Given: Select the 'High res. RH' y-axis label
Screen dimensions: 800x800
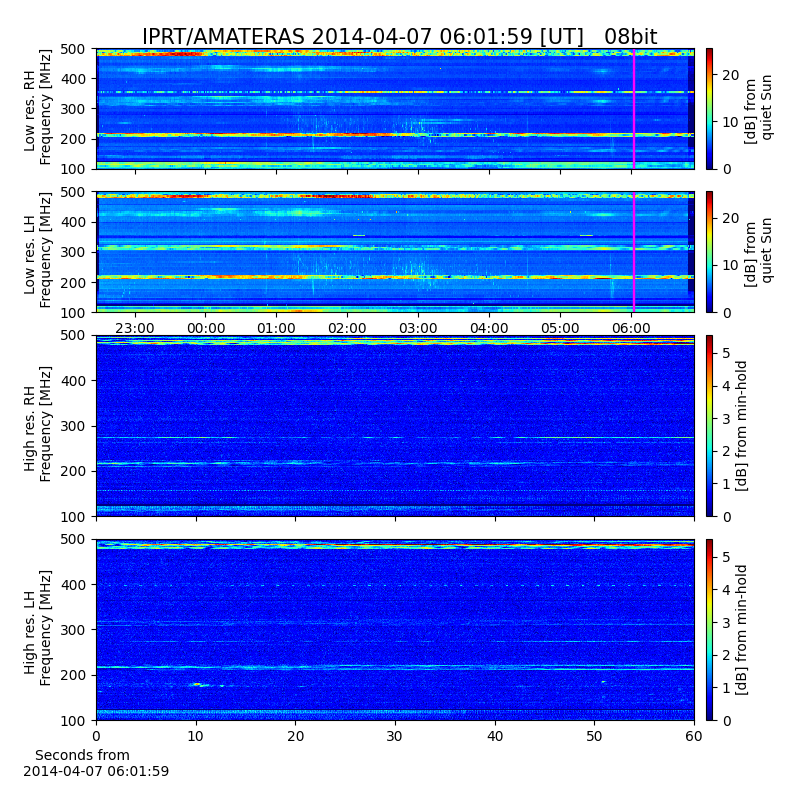Looking at the screenshot, I should point(37,426).
